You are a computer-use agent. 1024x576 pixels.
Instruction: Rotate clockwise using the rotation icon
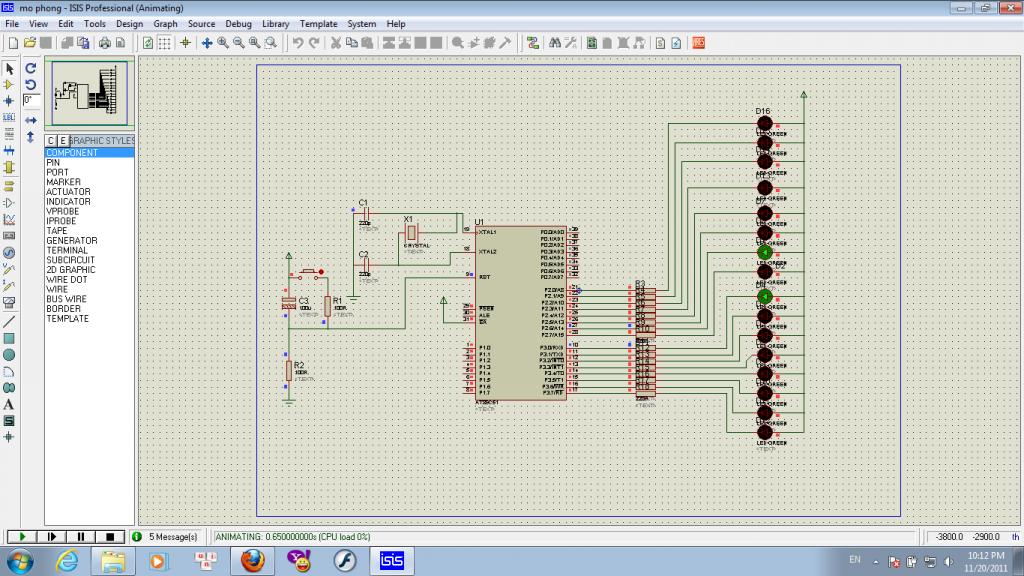pos(30,69)
